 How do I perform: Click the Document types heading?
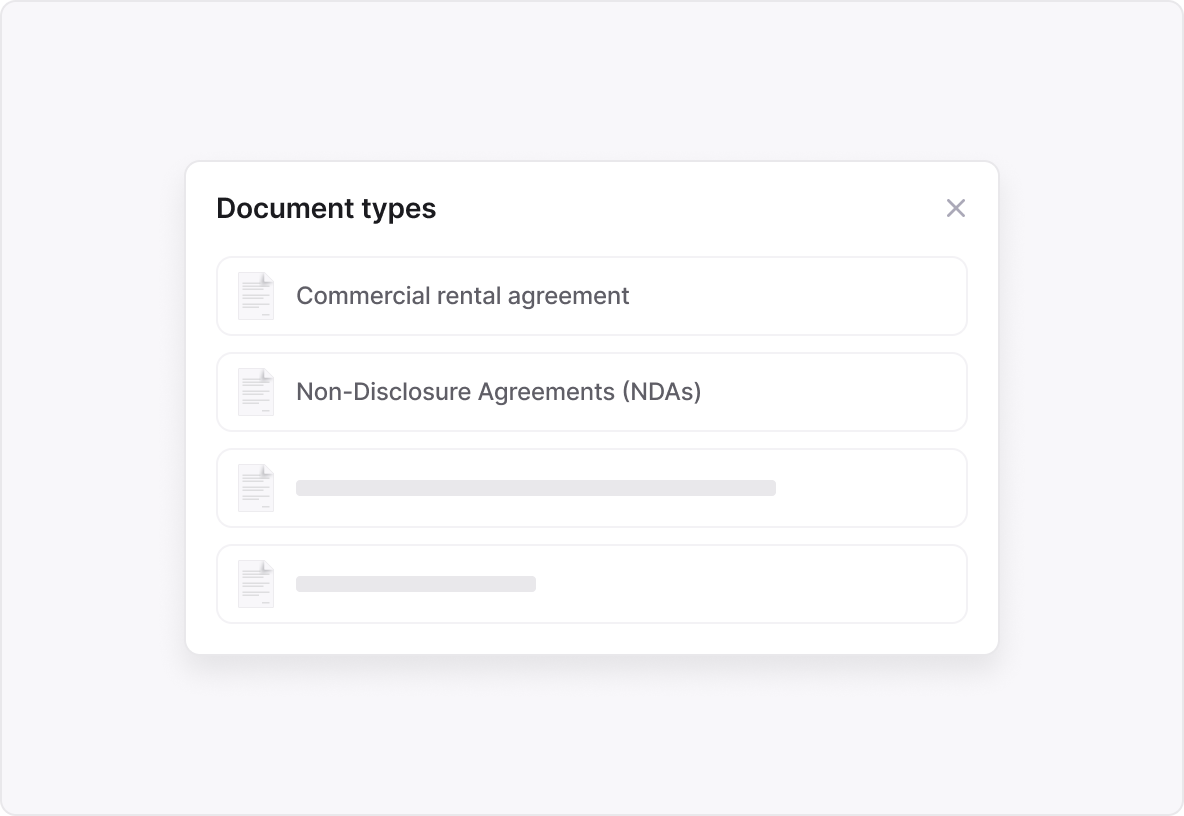pyautogui.click(x=326, y=208)
